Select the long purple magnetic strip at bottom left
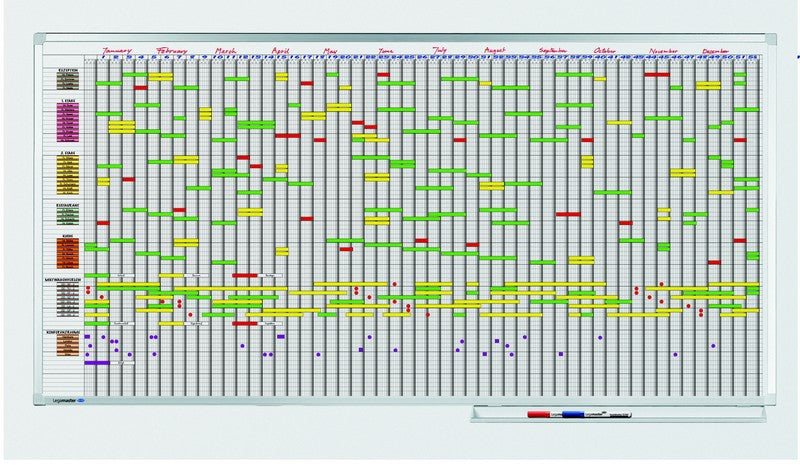Screen dimensions: 800x465 (97, 363)
